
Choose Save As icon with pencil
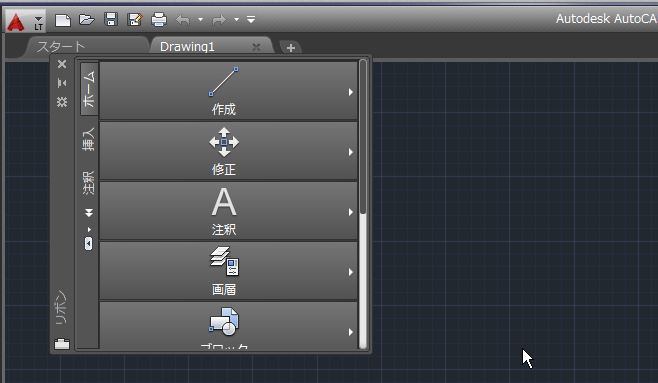point(135,19)
